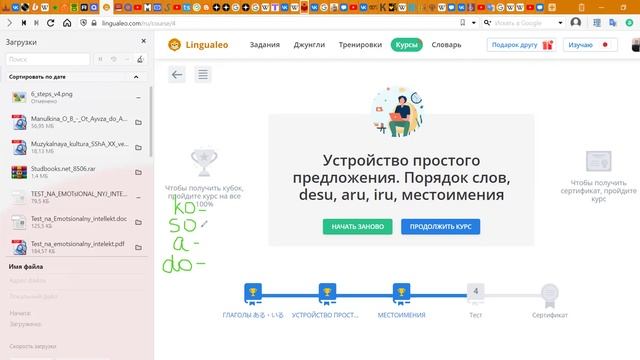The width and height of the screenshot is (640, 360).
Task: Click the Сертификат ribbon step
Action: [550, 296]
